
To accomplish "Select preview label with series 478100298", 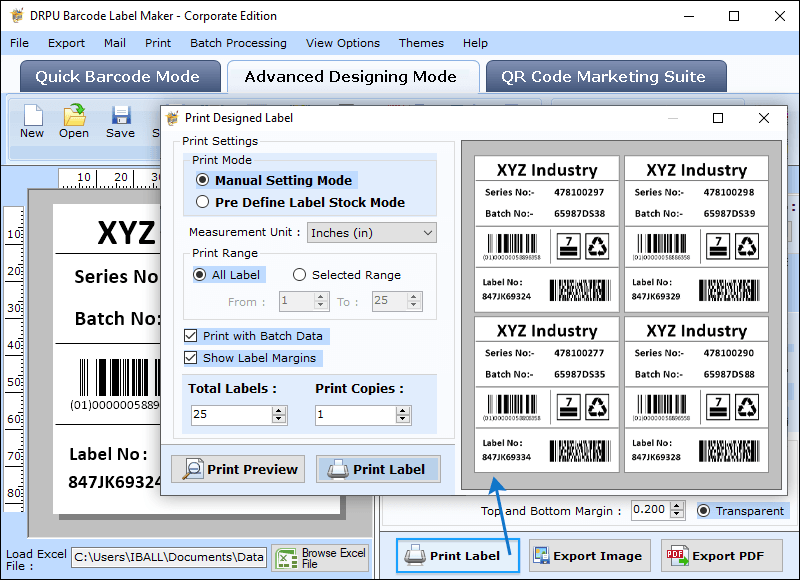I will (x=696, y=234).
